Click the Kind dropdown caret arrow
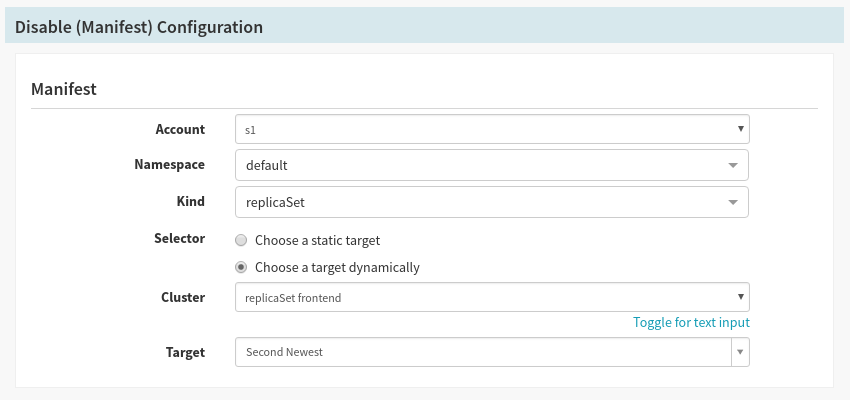 733,202
